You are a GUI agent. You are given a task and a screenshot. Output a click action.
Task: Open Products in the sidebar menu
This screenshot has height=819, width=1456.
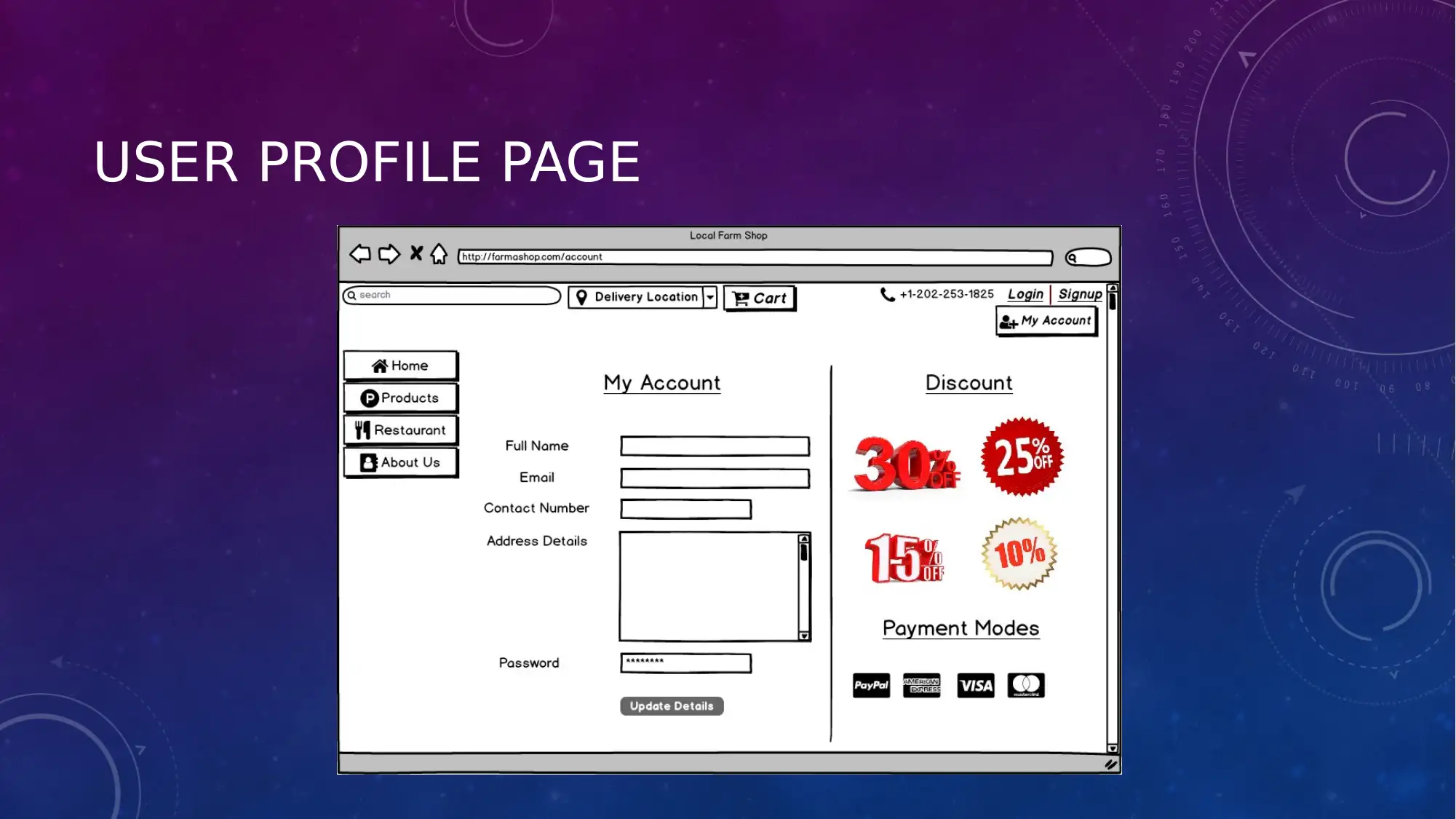(x=401, y=398)
